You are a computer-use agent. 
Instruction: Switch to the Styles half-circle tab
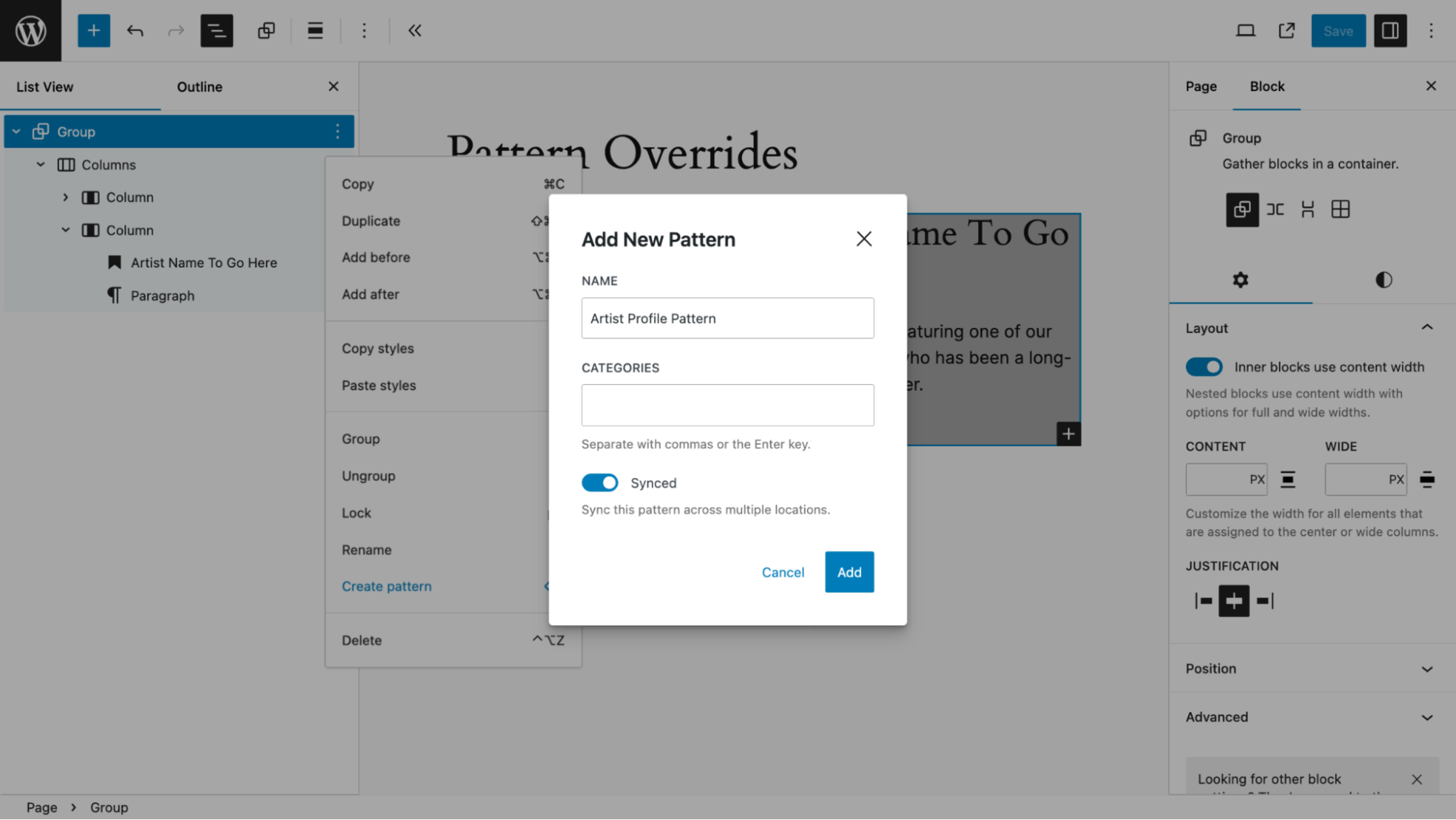(x=1384, y=280)
